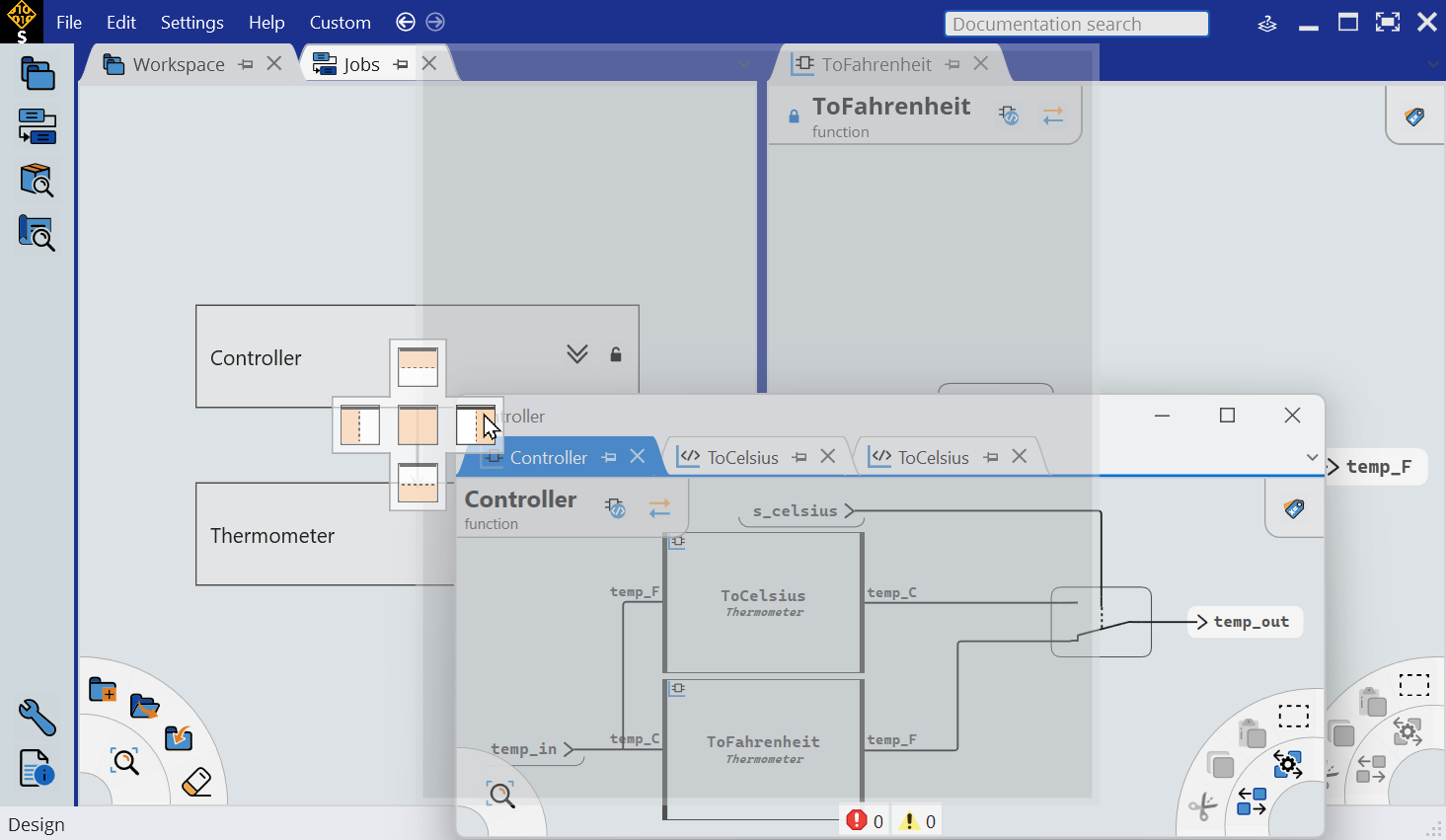
Task: Switch to the ToFahrenheit tab
Action: point(875,64)
